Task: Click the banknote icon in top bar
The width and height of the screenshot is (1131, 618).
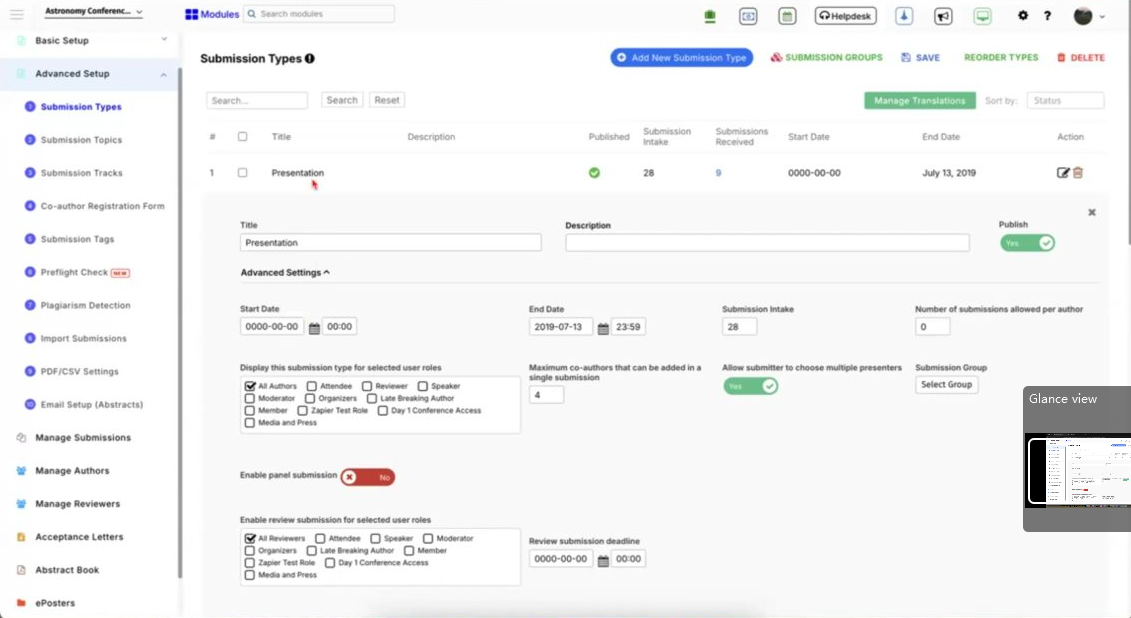Action: pyautogui.click(x=748, y=16)
